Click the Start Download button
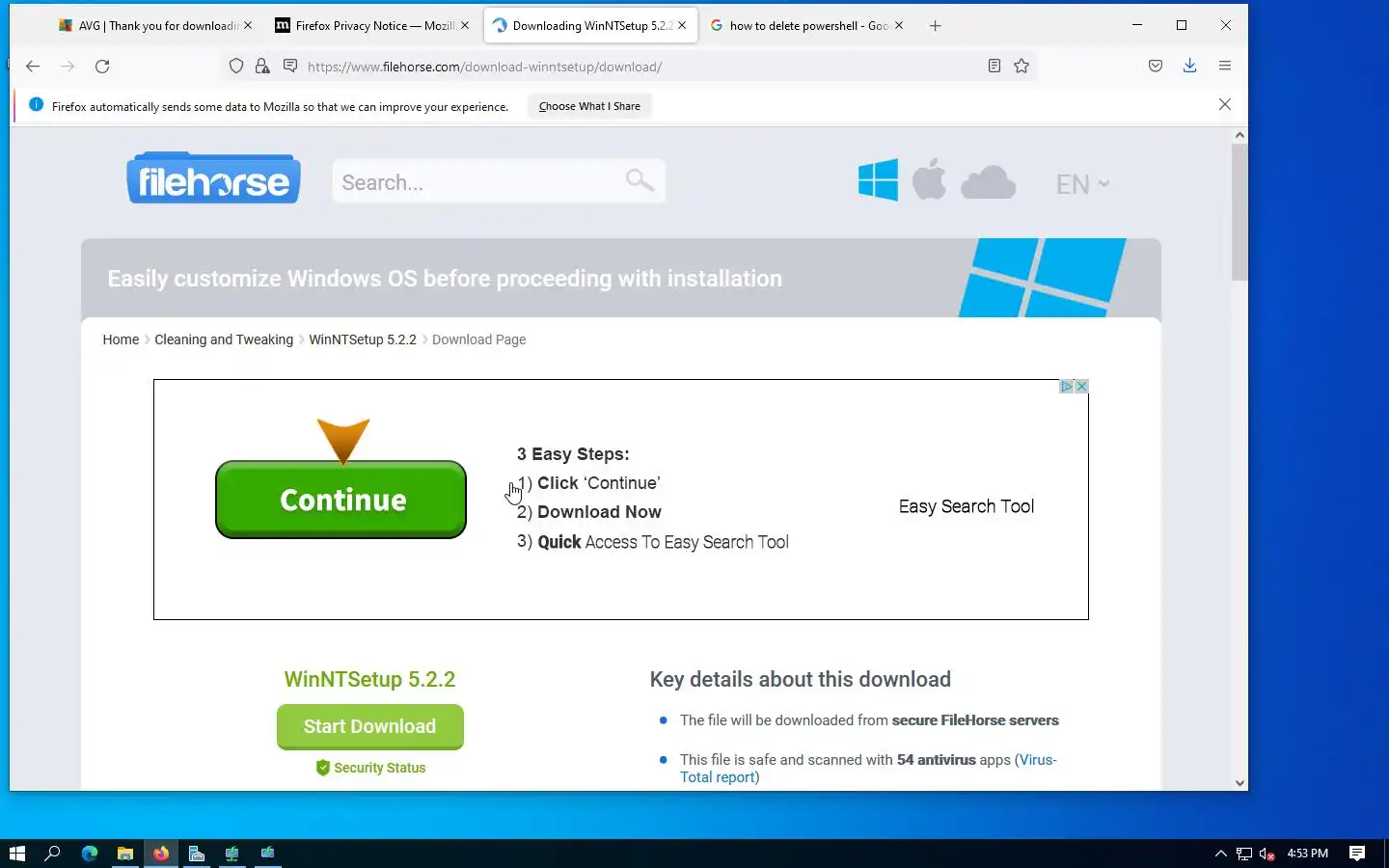Screen dimensions: 1389x868 click(x=370, y=726)
